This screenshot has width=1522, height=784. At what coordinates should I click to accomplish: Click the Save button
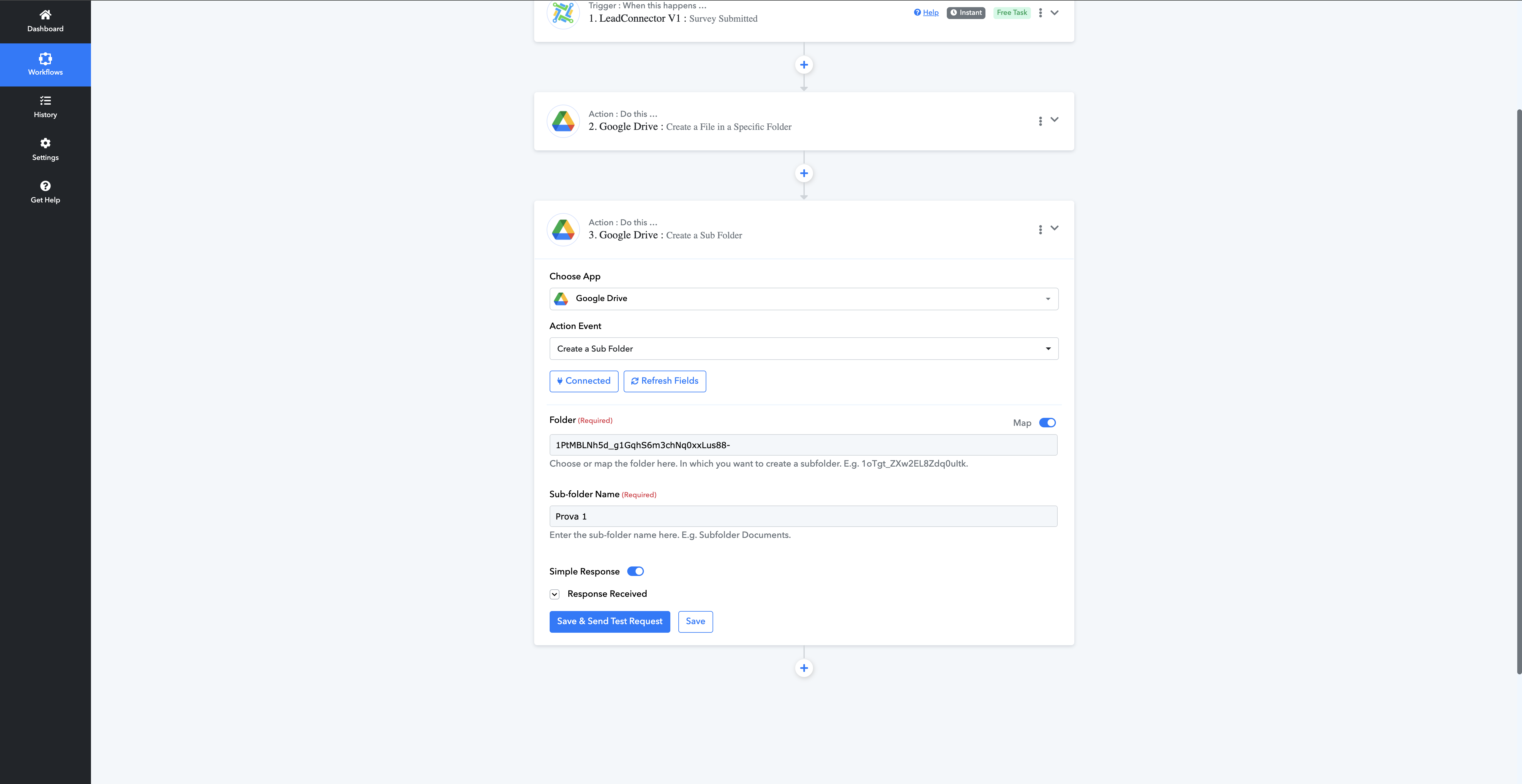pos(695,621)
